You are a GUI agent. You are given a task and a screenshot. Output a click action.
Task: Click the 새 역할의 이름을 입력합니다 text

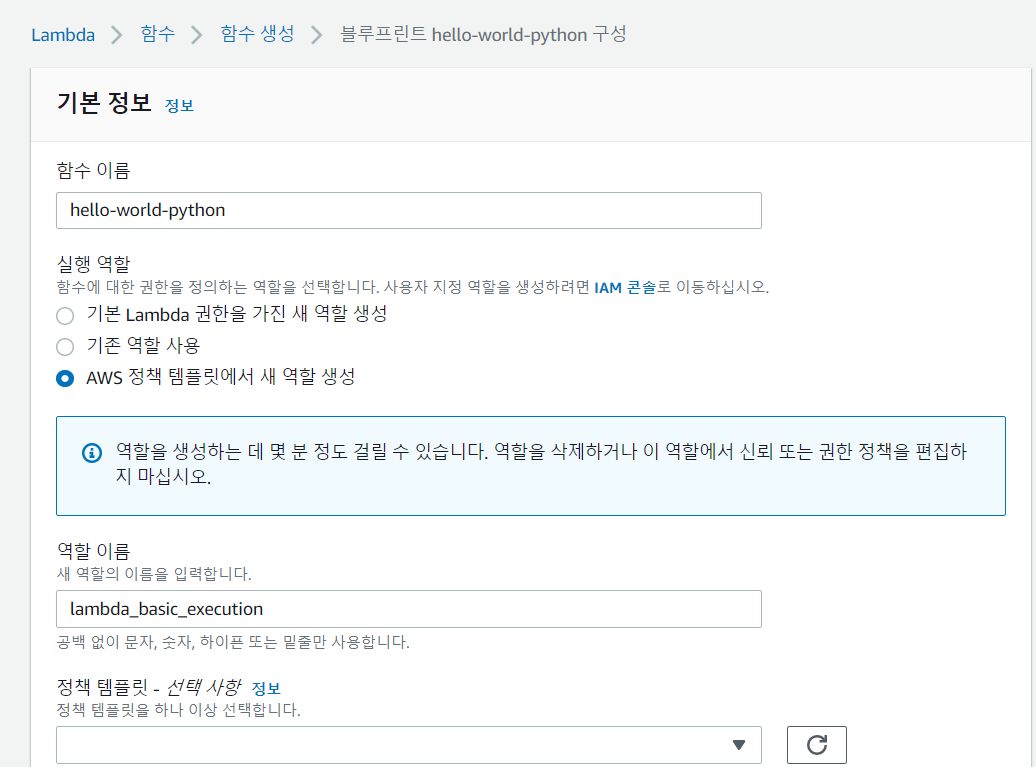click(154, 574)
